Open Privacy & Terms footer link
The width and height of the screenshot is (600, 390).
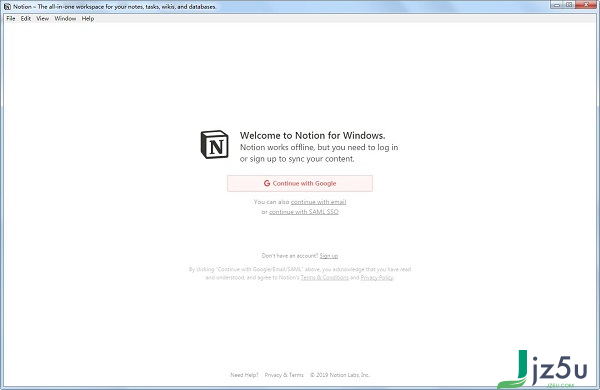coord(284,375)
